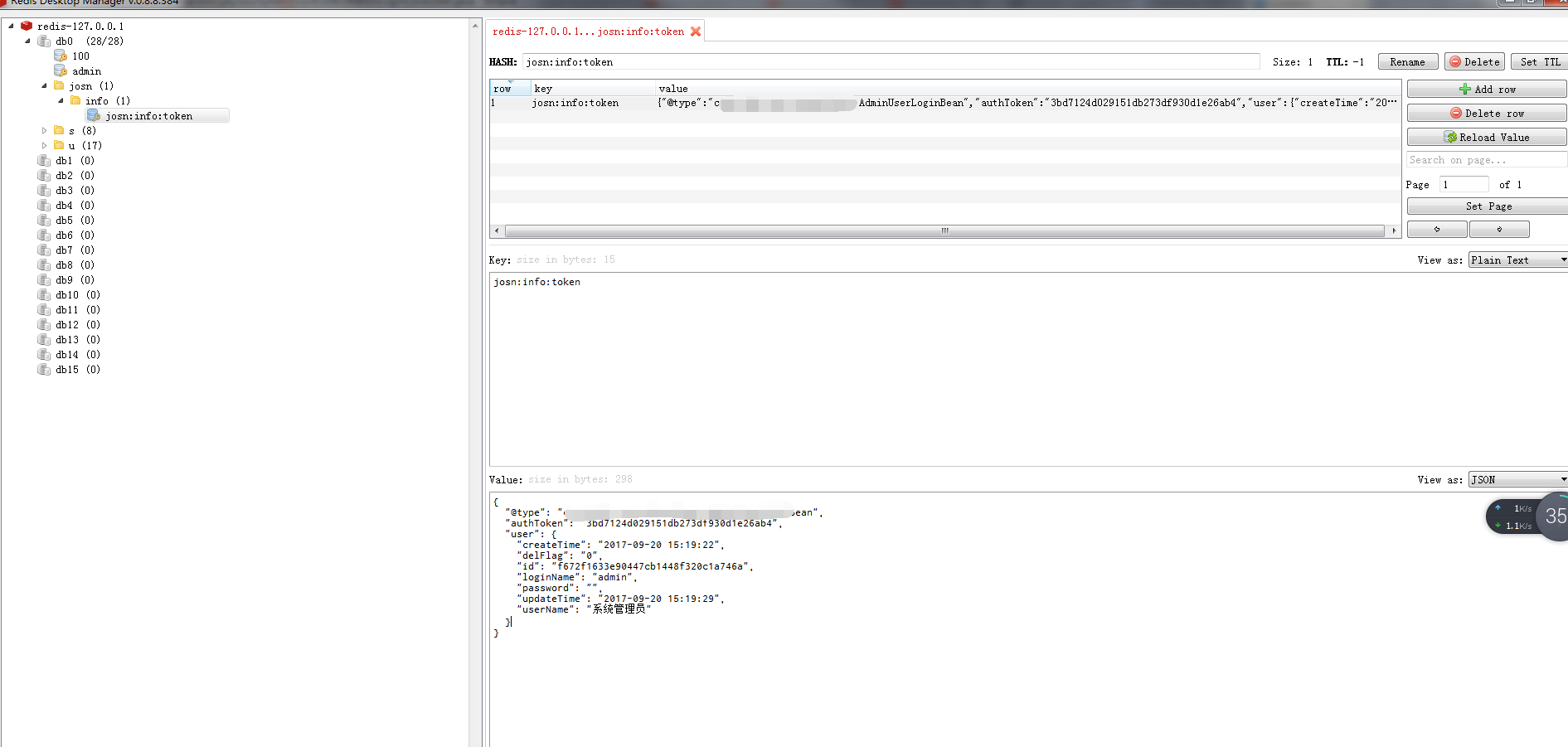This screenshot has width=1568, height=747.
Task: Click the Delete row button
Action: click(1487, 113)
